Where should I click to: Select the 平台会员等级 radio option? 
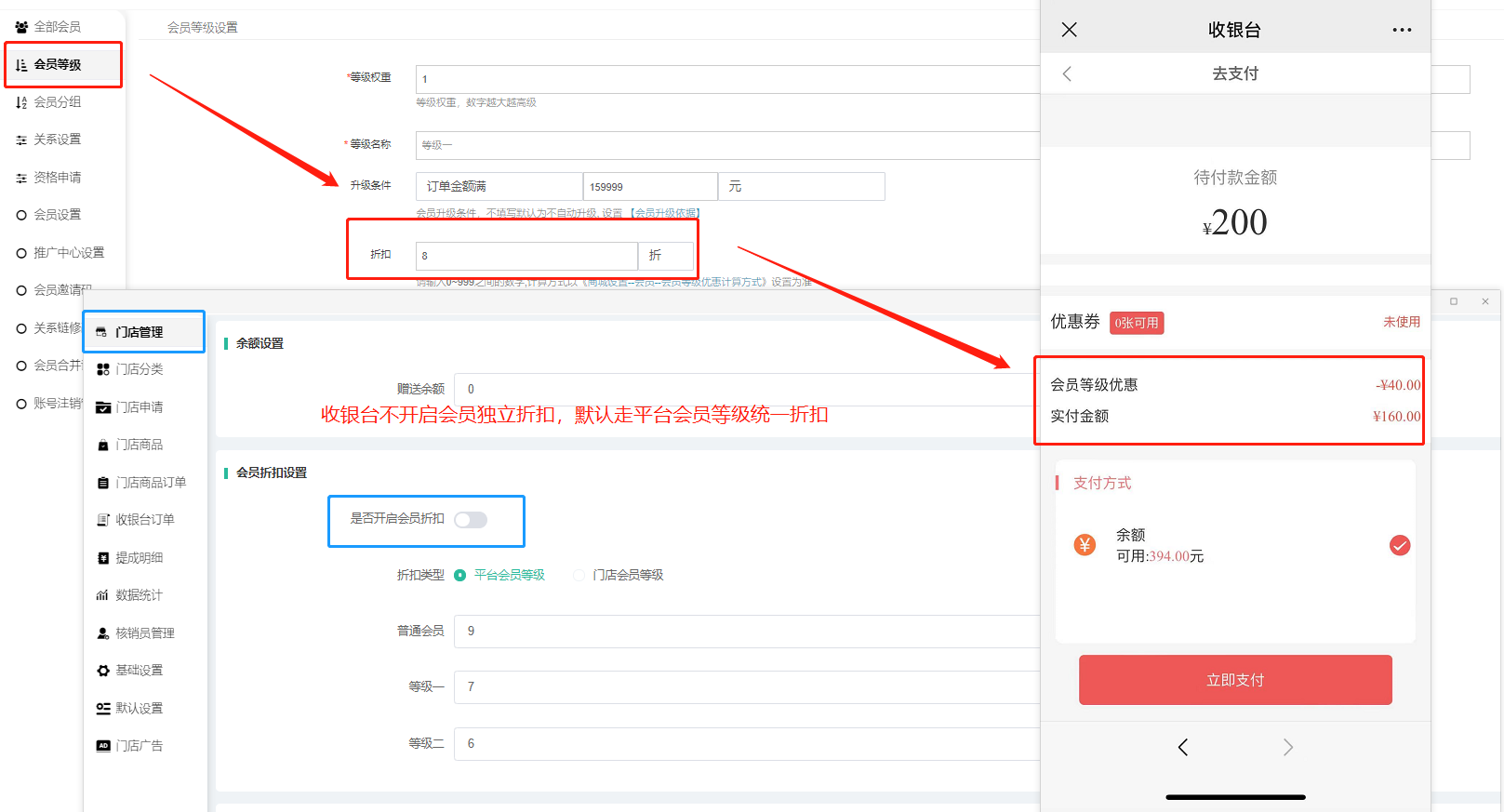click(459, 576)
